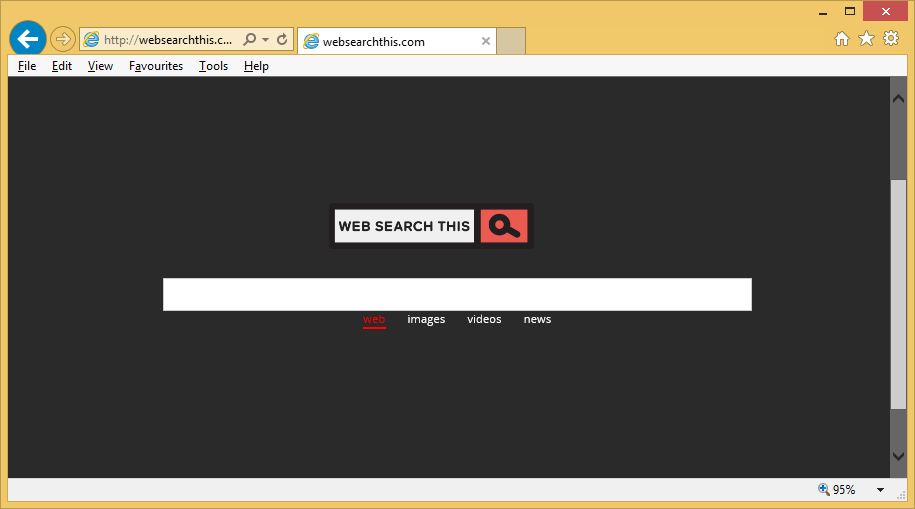Close the websearchthis.com tab
This screenshot has width=915, height=509.
tap(486, 41)
